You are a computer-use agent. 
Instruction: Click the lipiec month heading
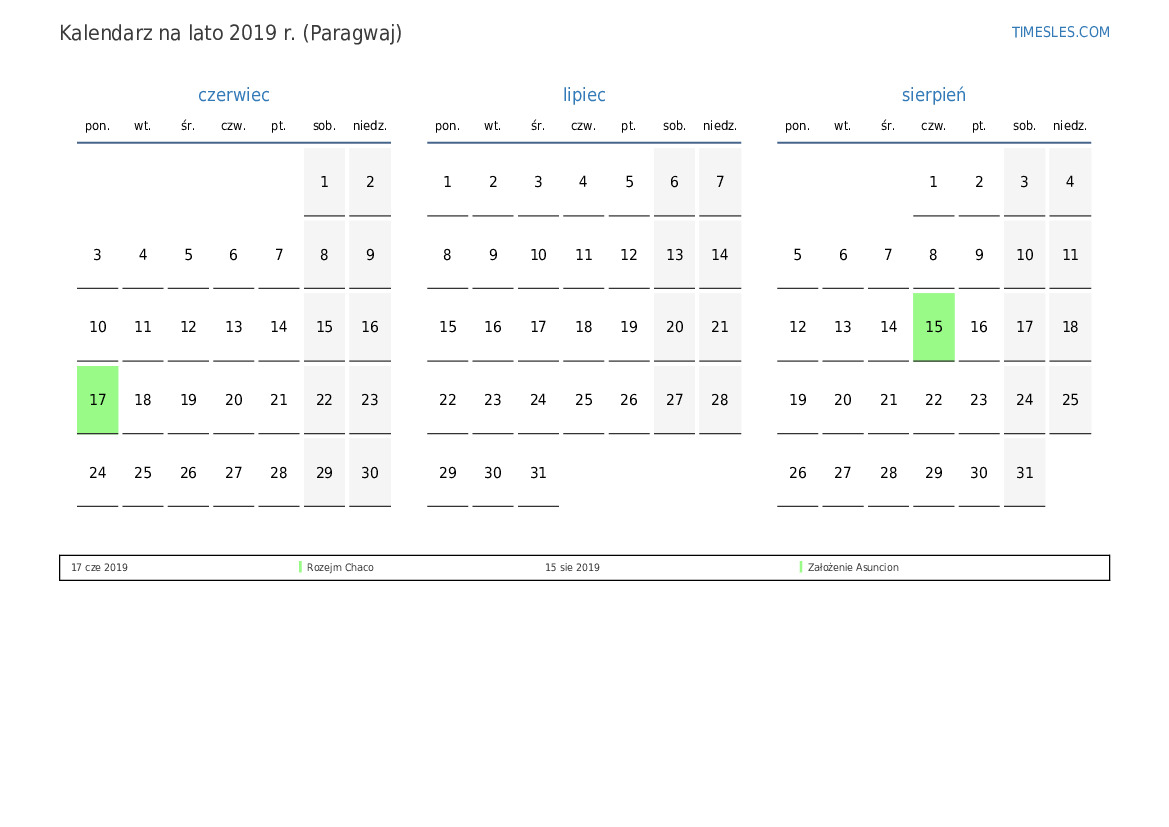584,95
